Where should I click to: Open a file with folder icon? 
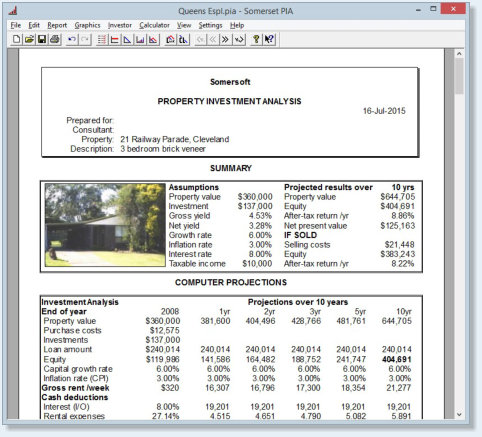click(29, 39)
